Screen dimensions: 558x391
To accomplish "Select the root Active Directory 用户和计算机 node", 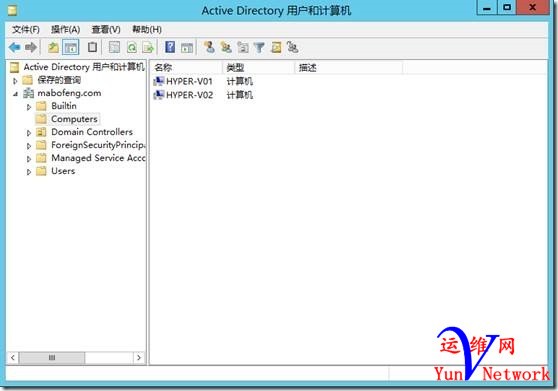I will [x=84, y=67].
